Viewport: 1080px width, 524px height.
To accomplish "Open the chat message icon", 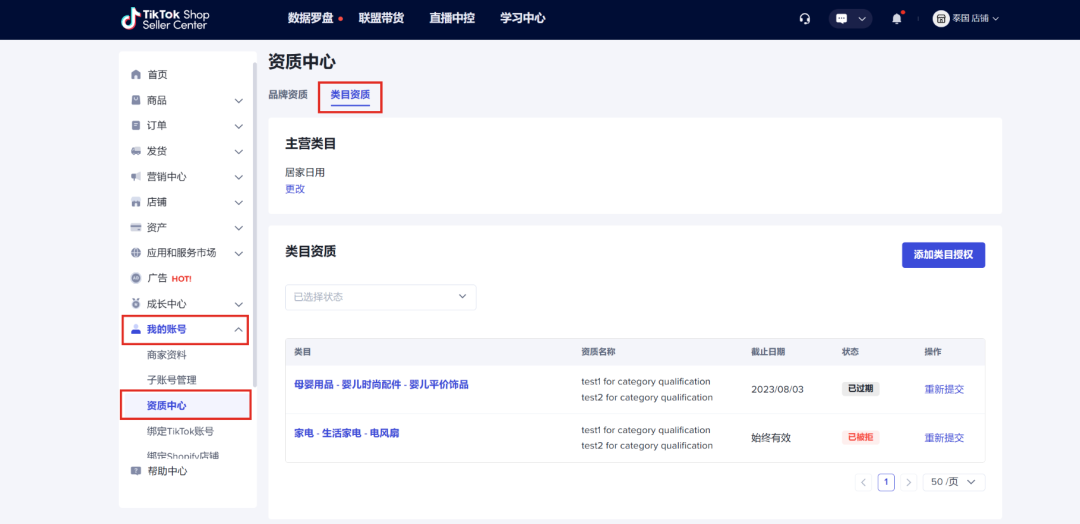I will click(x=841, y=19).
